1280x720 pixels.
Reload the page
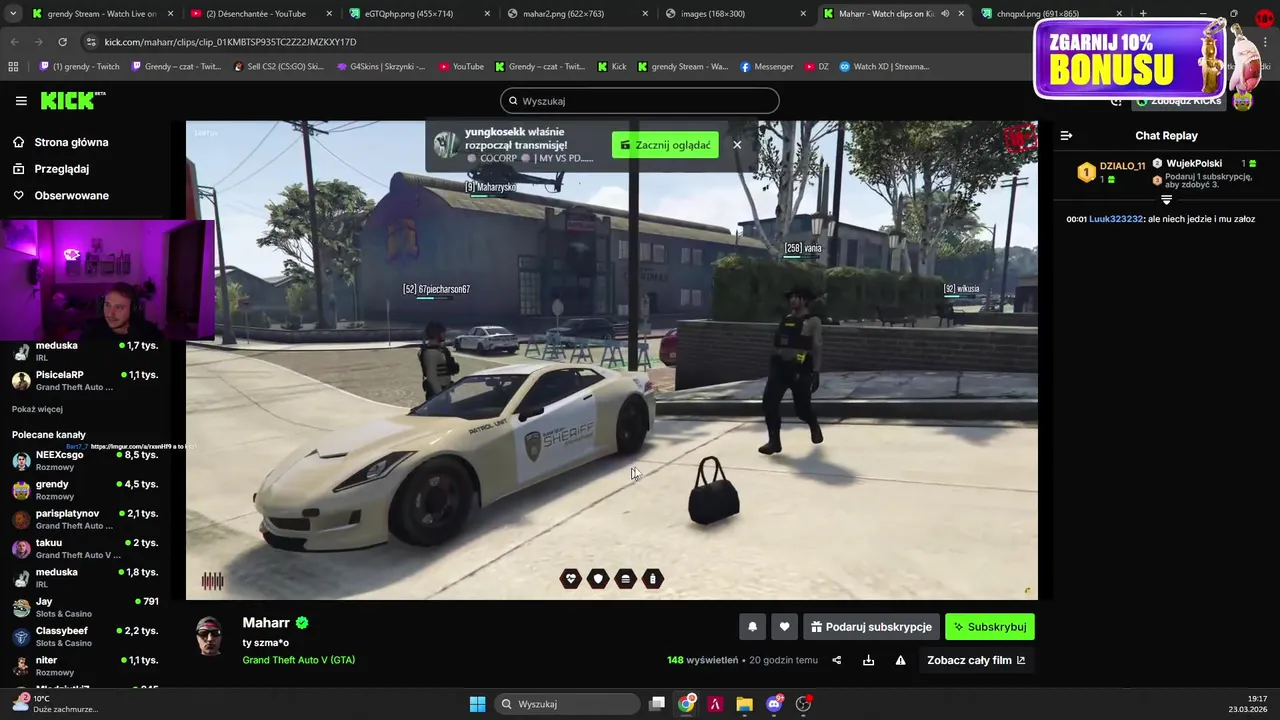click(62, 42)
